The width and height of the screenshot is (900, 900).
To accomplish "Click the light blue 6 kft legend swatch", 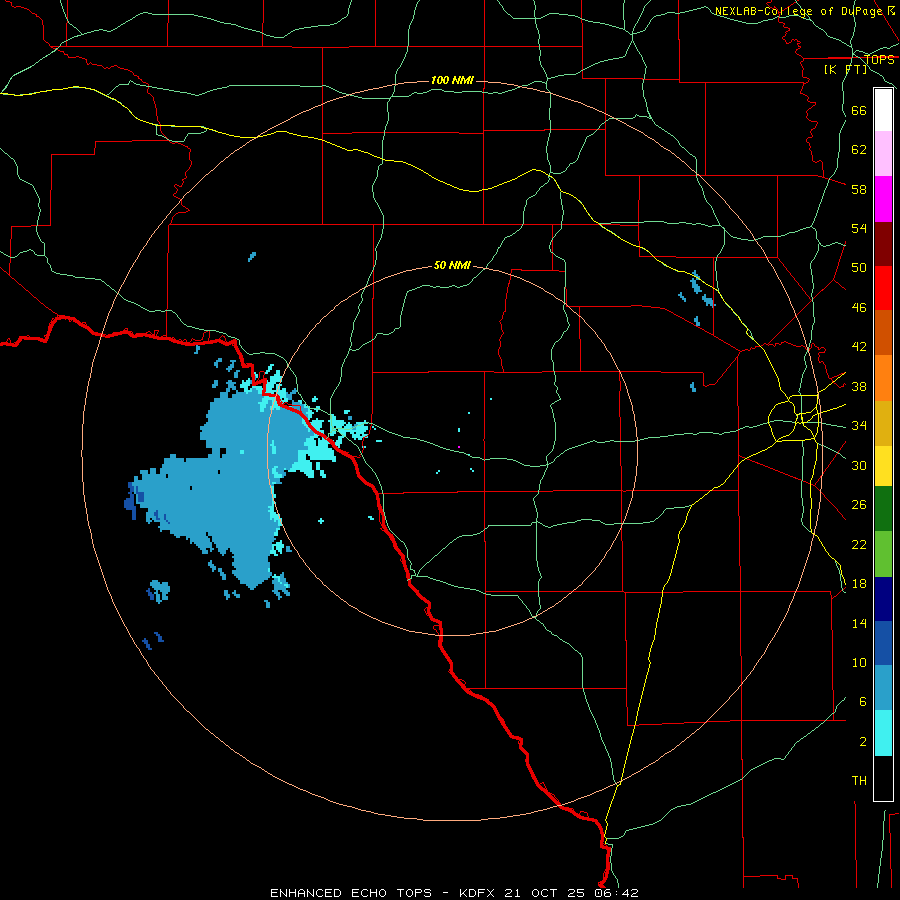I will tap(883, 688).
